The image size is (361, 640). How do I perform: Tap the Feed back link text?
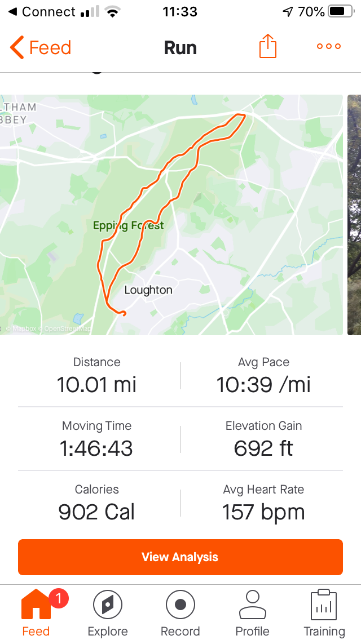click(50, 48)
